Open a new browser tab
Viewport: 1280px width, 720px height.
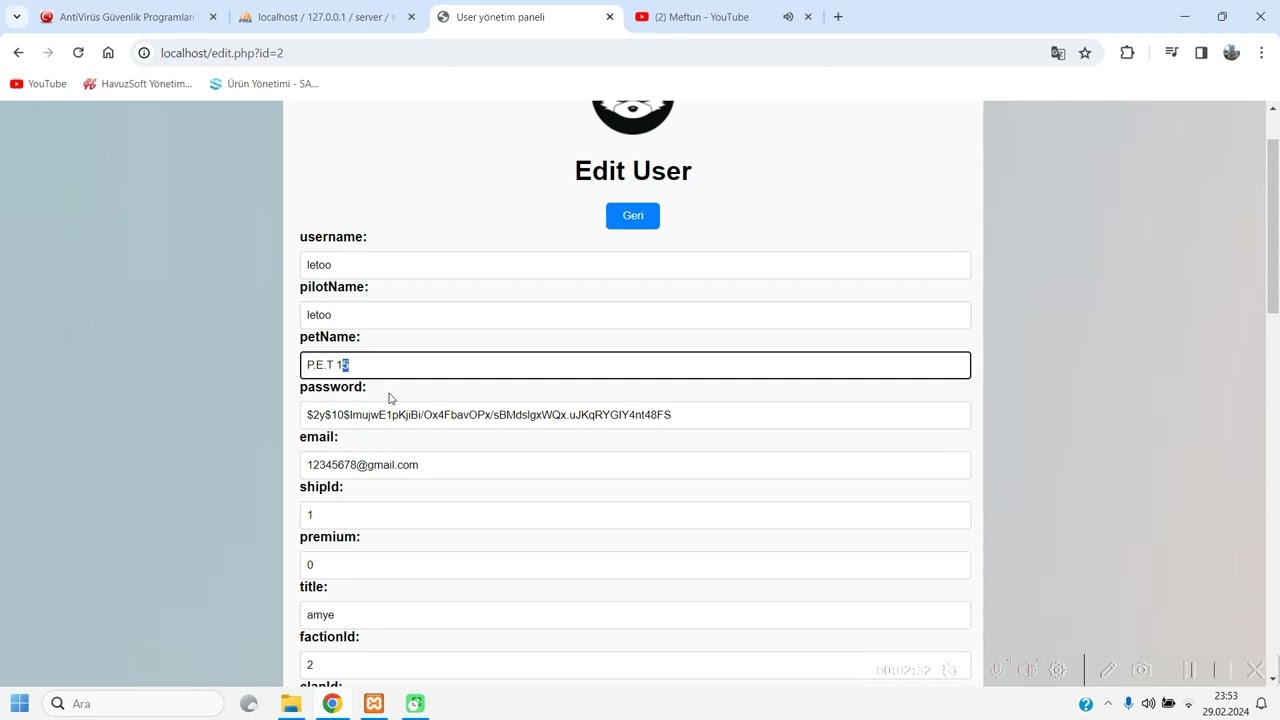tap(838, 17)
